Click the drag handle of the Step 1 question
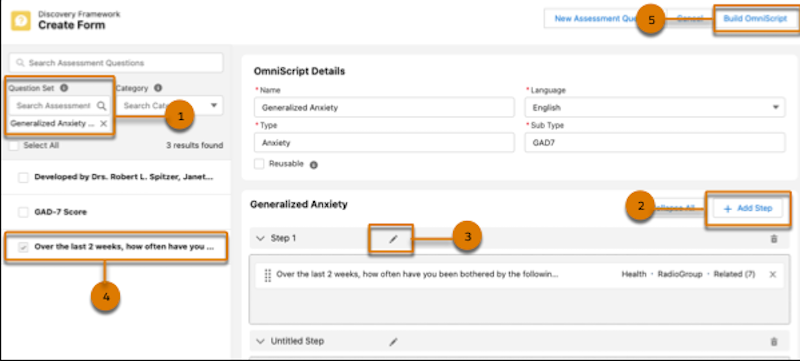The width and height of the screenshot is (800, 361). click(x=267, y=275)
